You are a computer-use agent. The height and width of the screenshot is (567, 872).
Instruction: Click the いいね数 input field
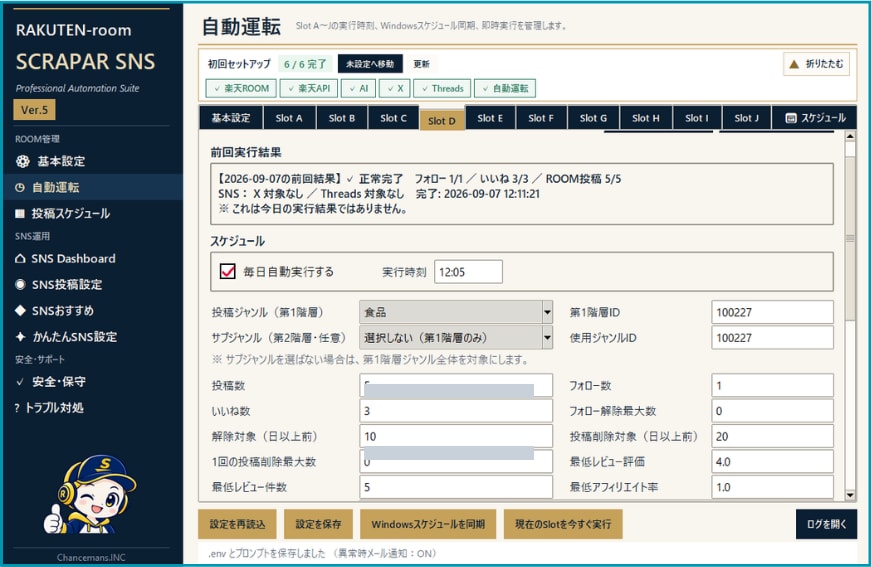(456, 411)
